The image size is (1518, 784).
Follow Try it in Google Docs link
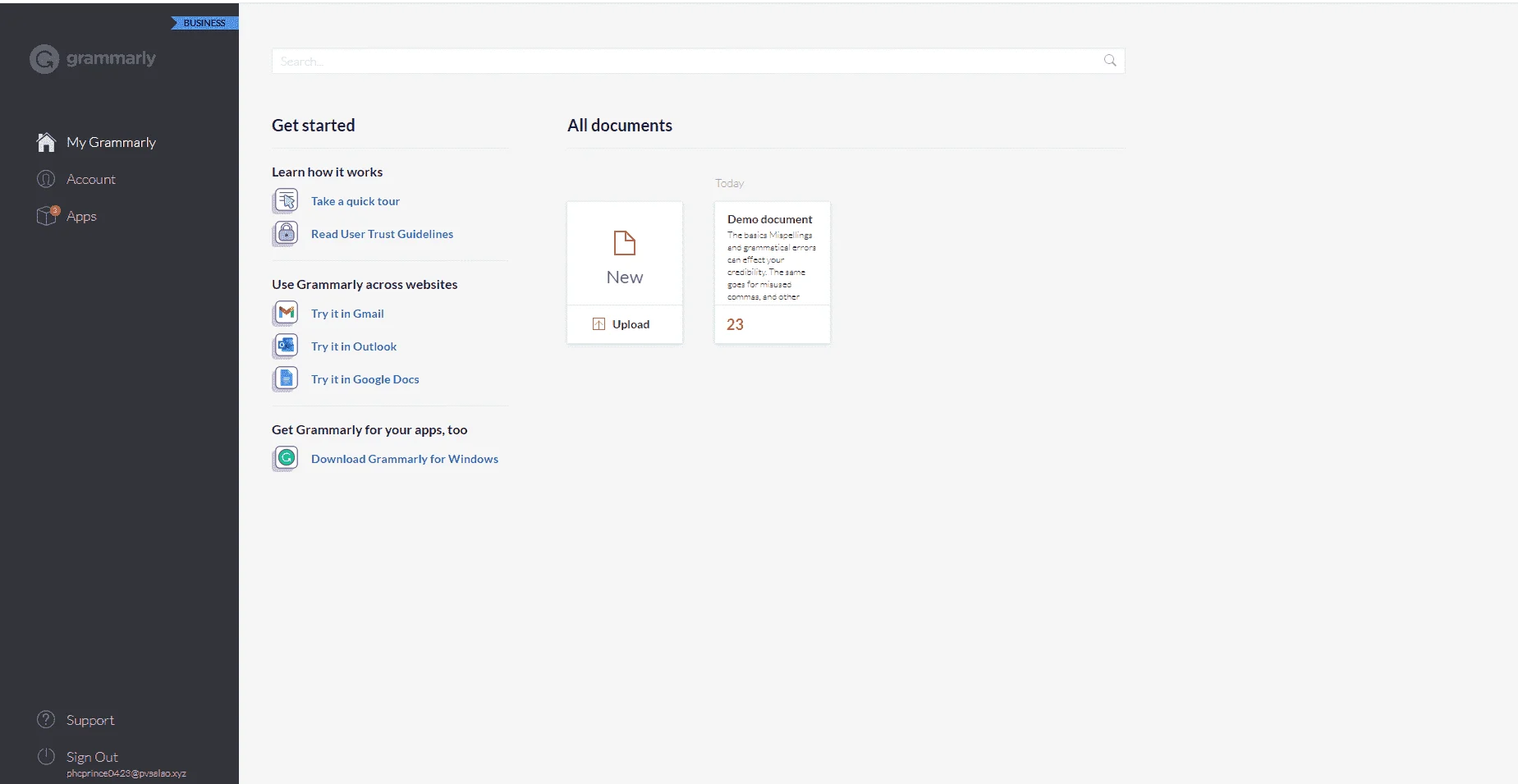coord(365,379)
